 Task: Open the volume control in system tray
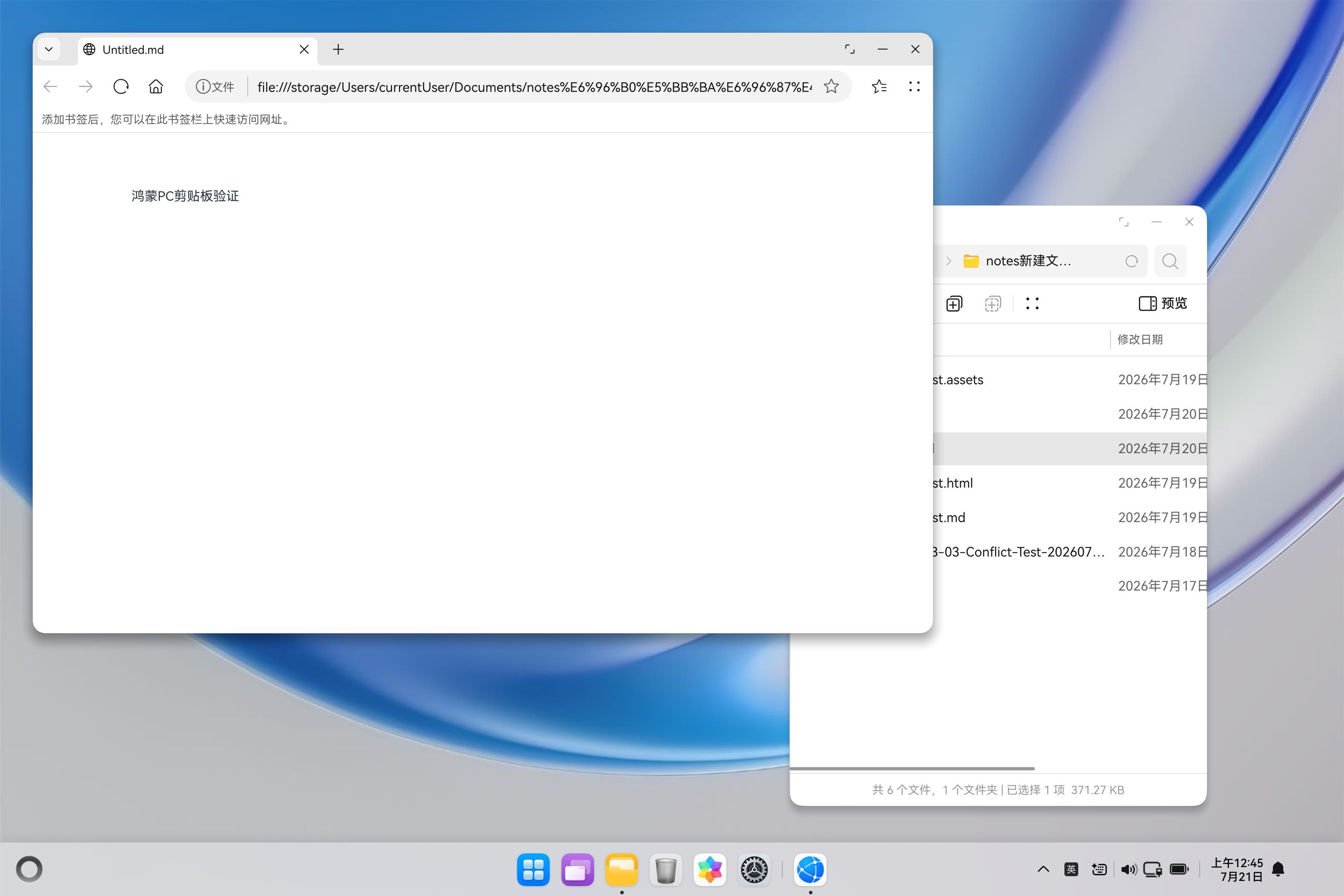point(1129,870)
